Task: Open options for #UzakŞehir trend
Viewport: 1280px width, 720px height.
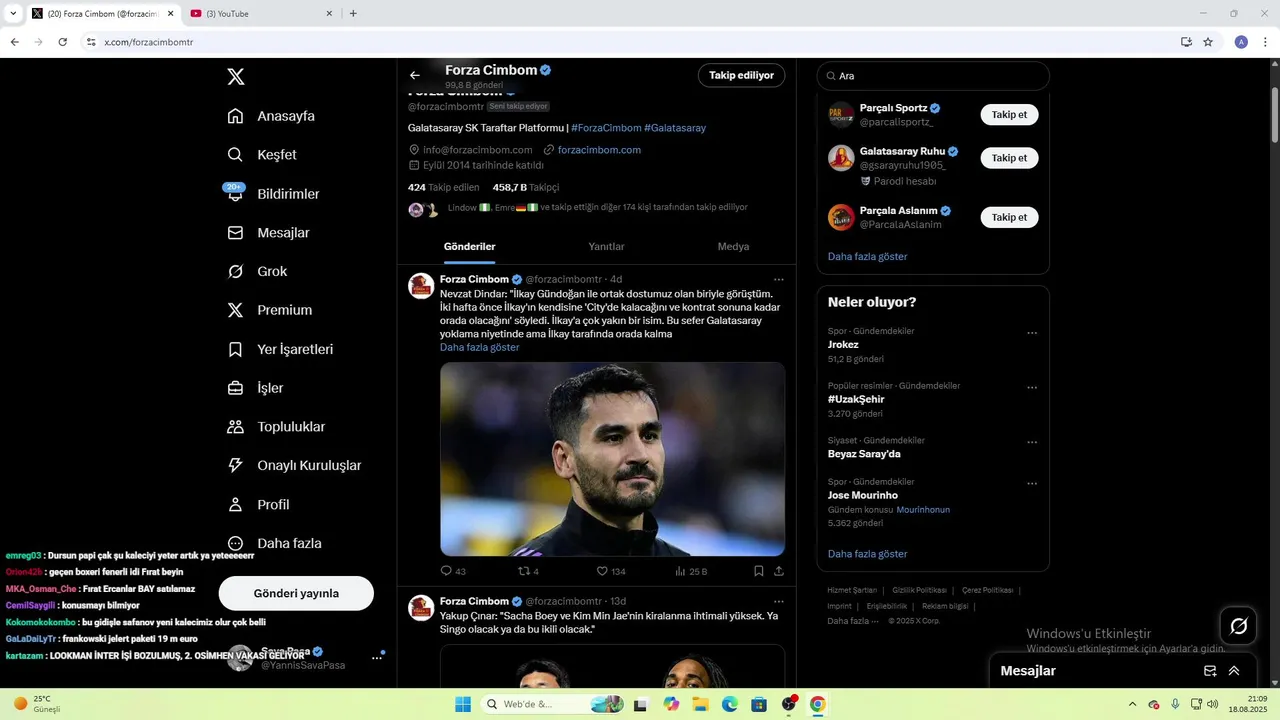Action: tap(1032, 388)
